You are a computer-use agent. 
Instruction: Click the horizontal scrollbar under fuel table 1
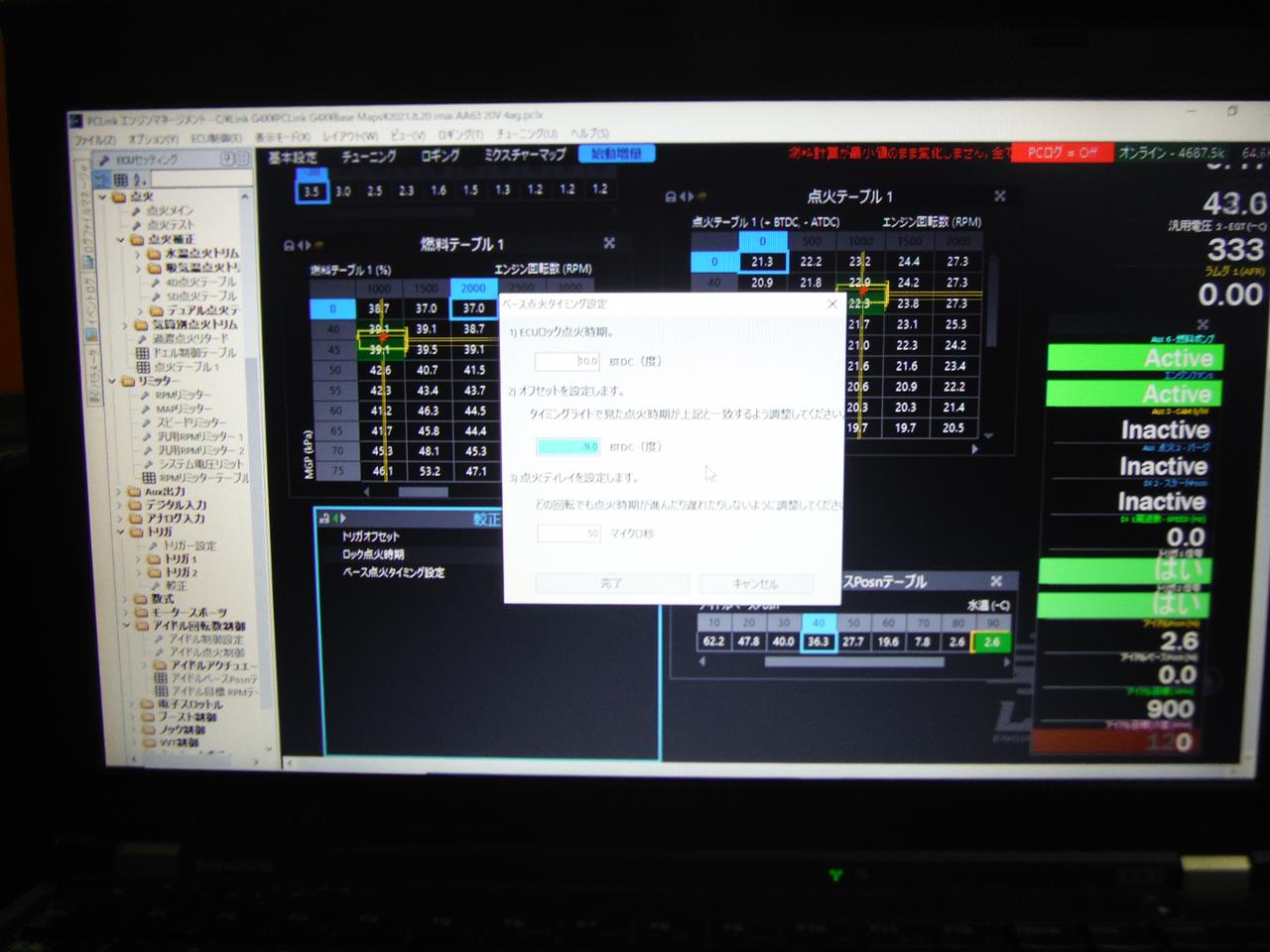pos(424,492)
